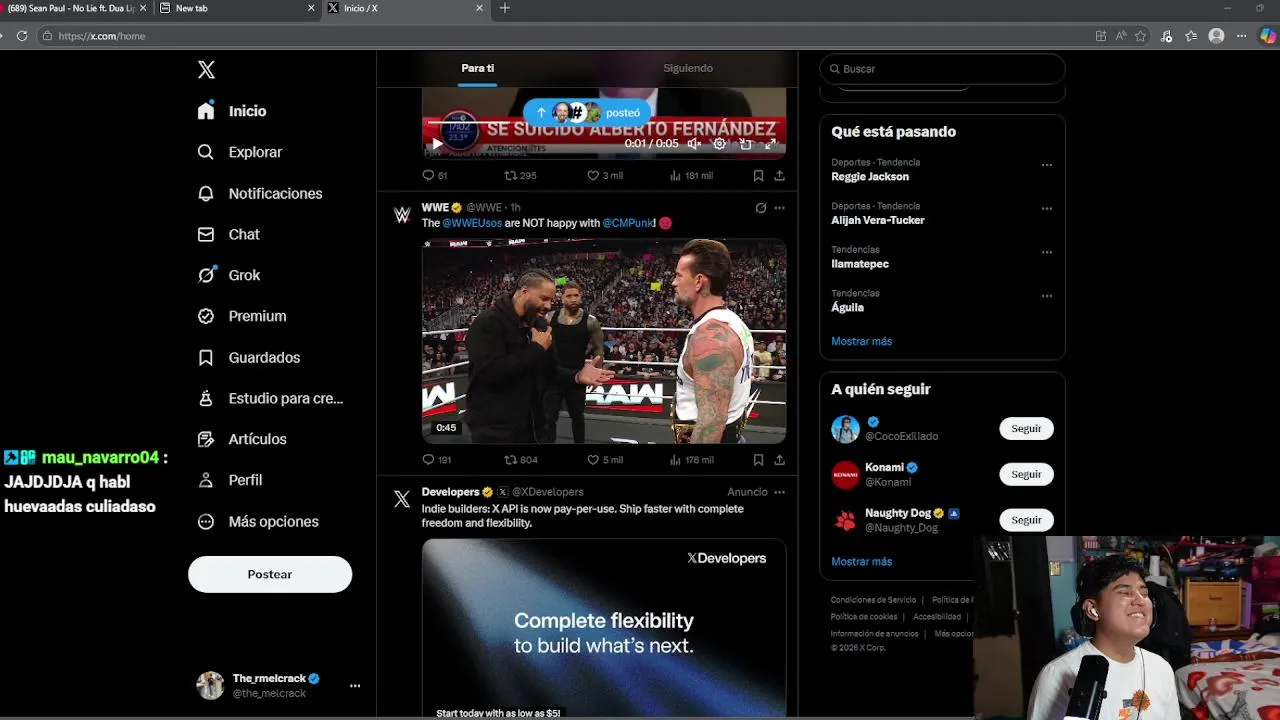Reply to WWE post with 191 comments
1280x720 pixels.
(437, 460)
